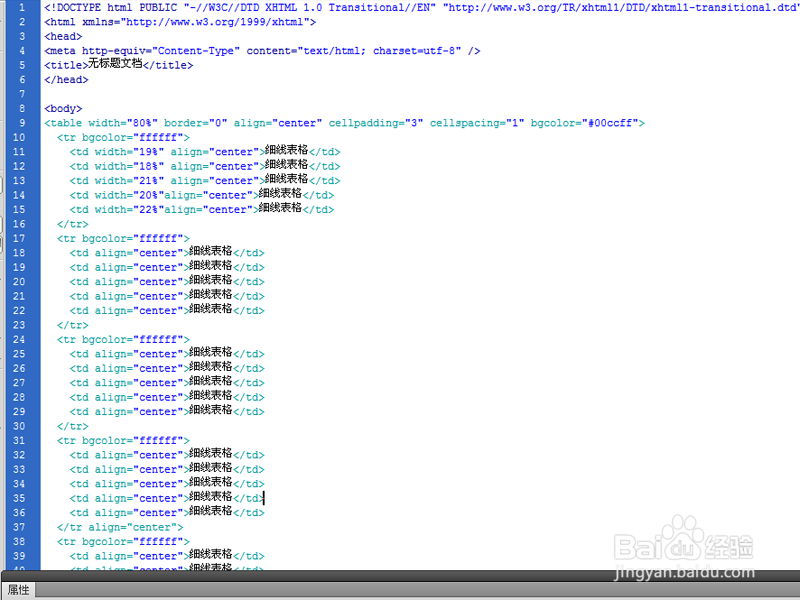Select line number 23 in gutter
This screenshot has width=800, height=600.
(x=19, y=325)
